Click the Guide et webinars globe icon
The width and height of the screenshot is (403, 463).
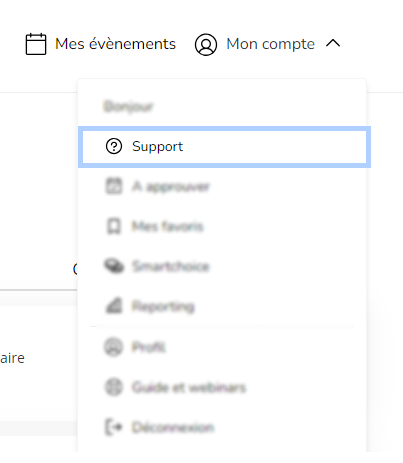[x=114, y=387]
